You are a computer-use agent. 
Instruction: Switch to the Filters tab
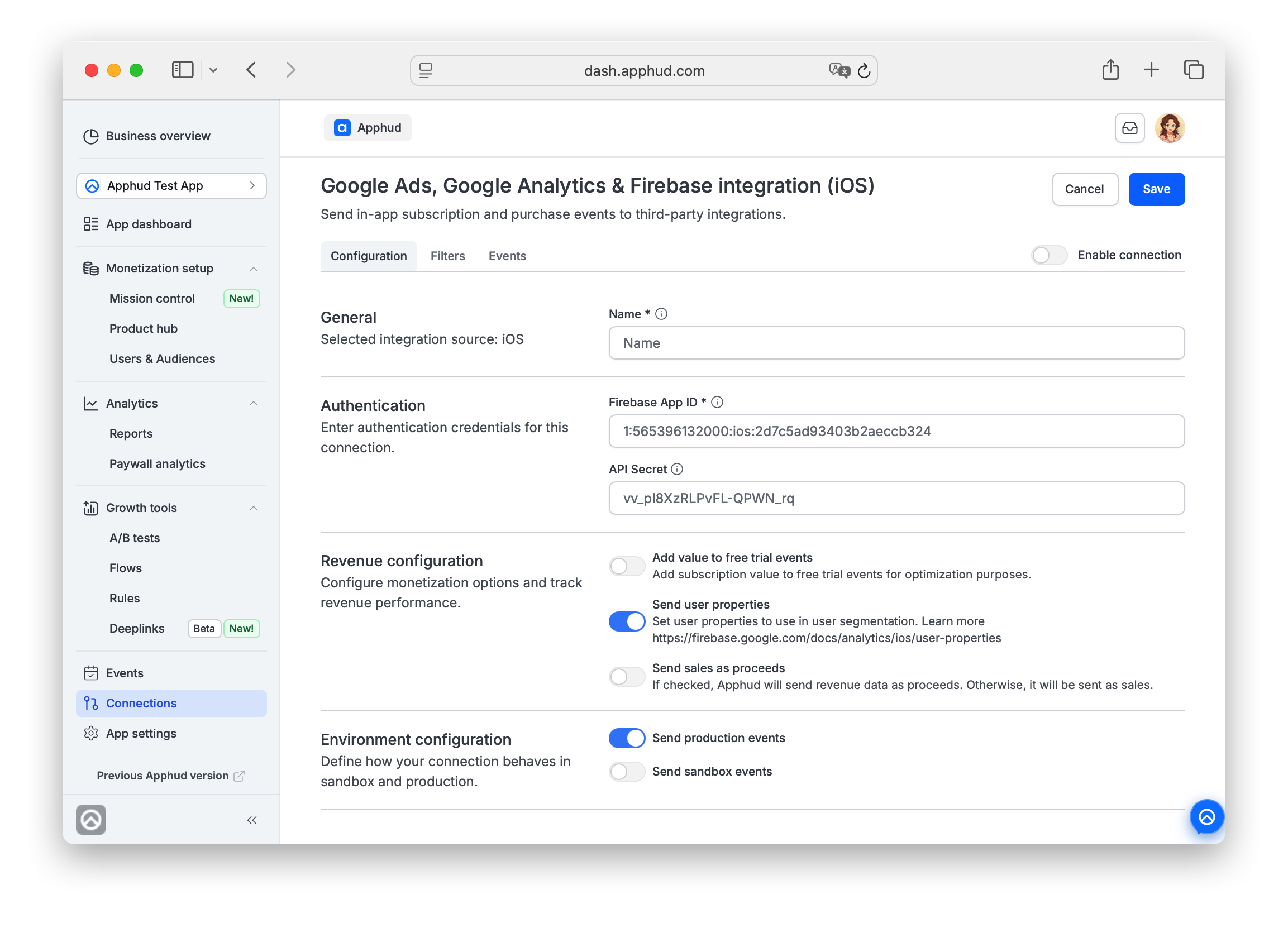447,256
